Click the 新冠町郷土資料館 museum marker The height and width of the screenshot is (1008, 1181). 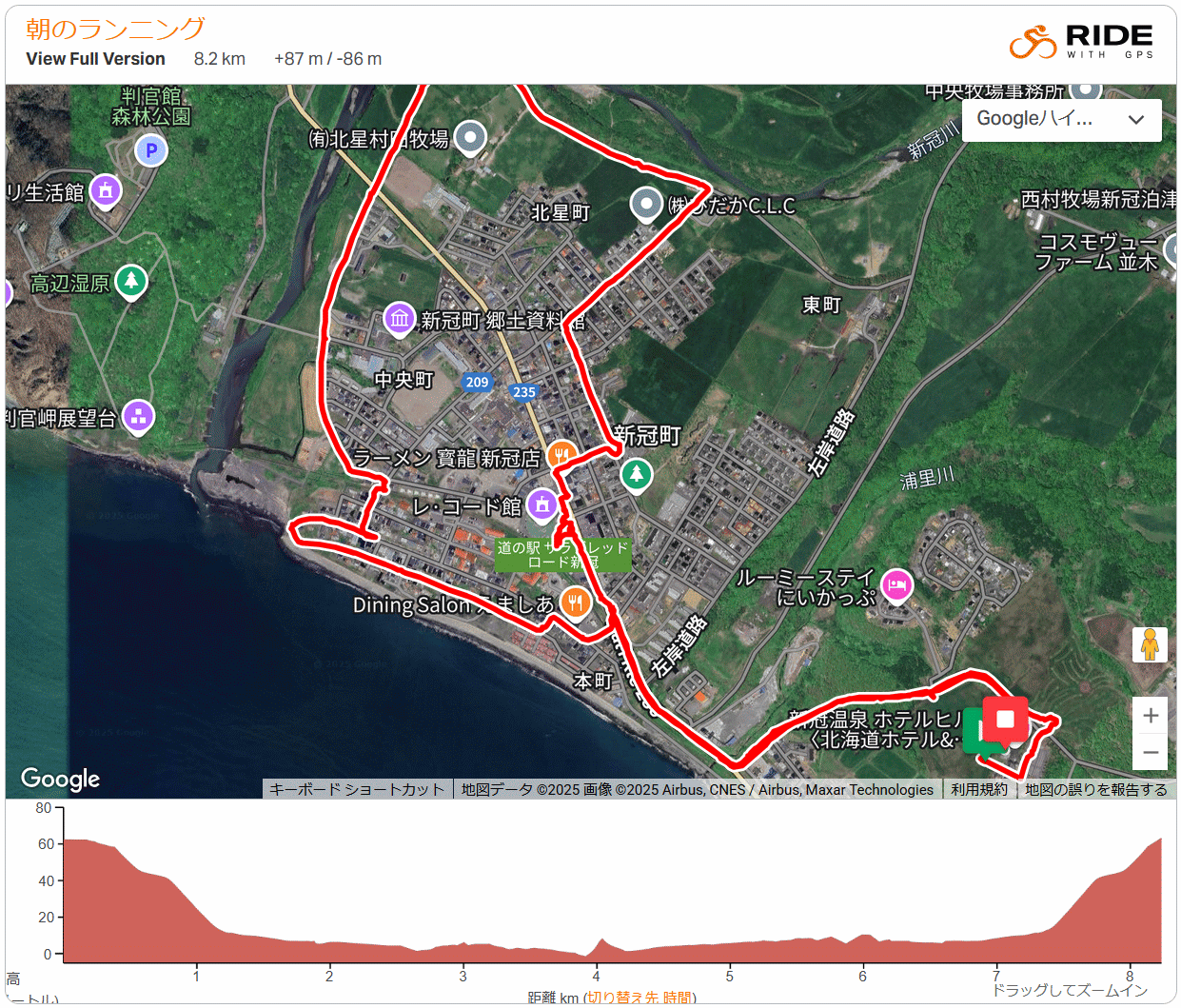pyautogui.click(x=400, y=318)
